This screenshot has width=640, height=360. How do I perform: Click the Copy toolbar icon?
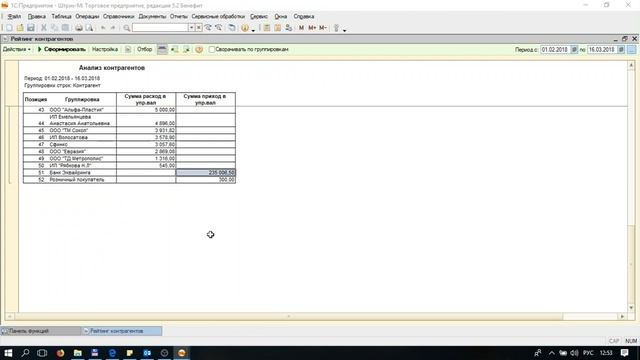pos(54,28)
